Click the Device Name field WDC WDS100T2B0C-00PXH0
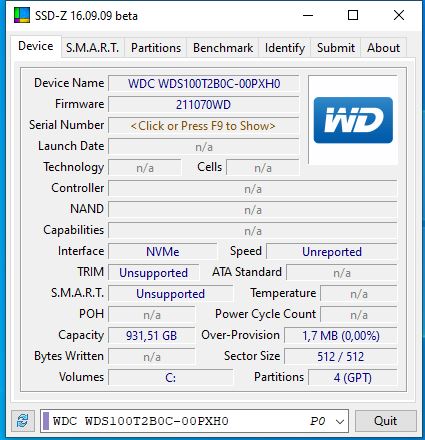The width and height of the screenshot is (425, 440). [203, 84]
